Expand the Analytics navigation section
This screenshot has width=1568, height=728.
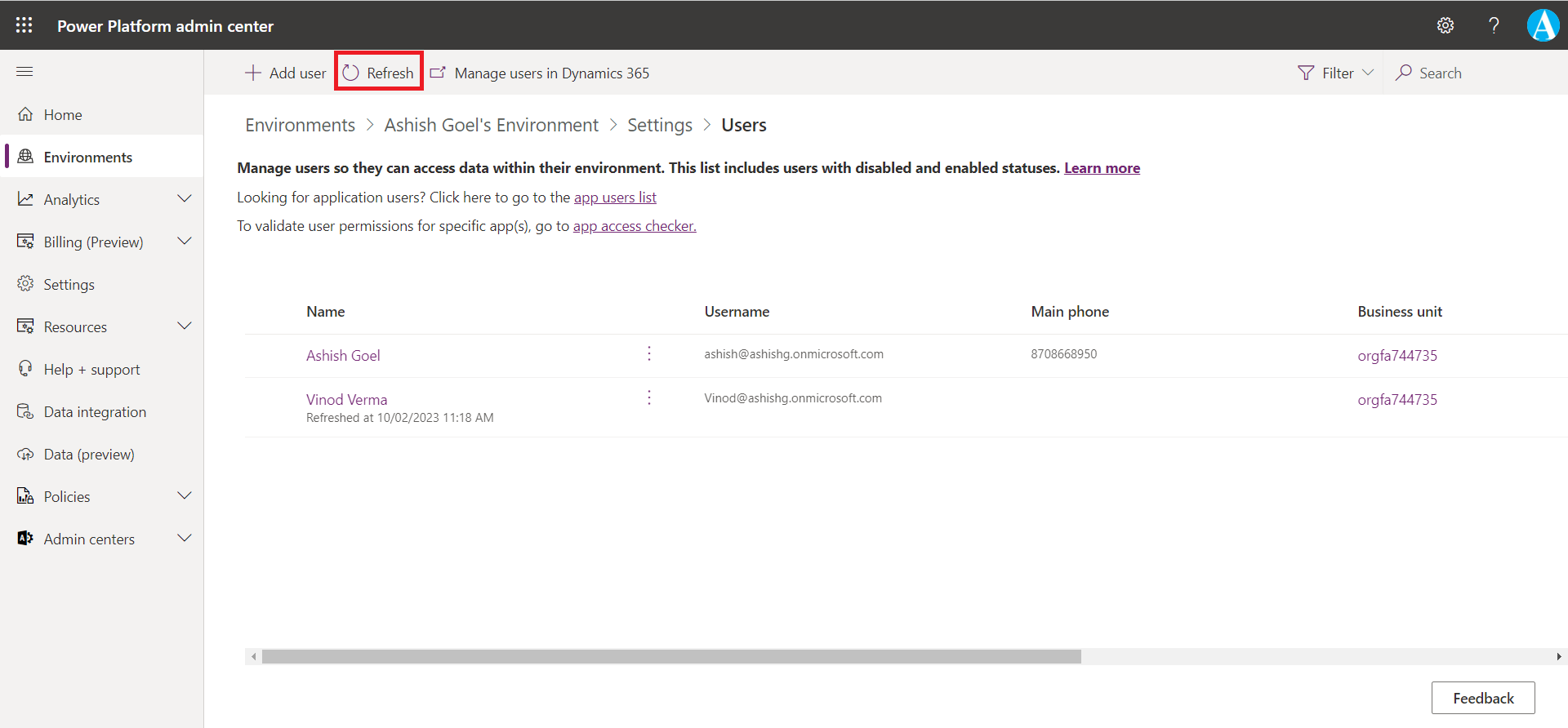tap(185, 199)
